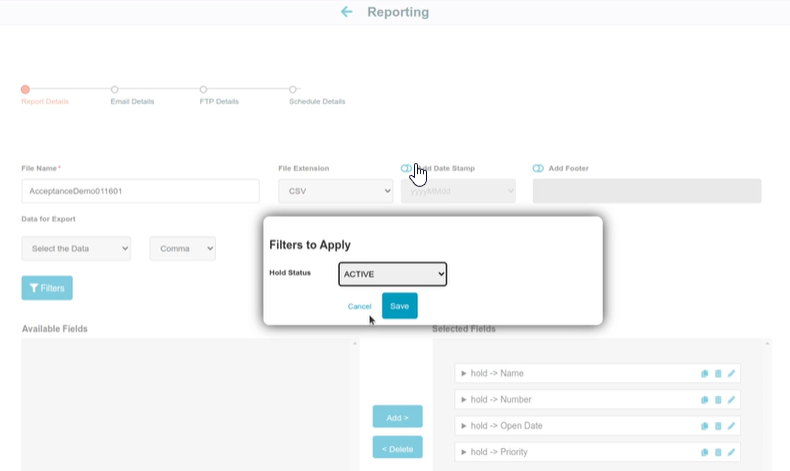Screen dimensions: 790x471
Task: Remove hold -> Open Date with the trash icon
Action: click(718, 426)
